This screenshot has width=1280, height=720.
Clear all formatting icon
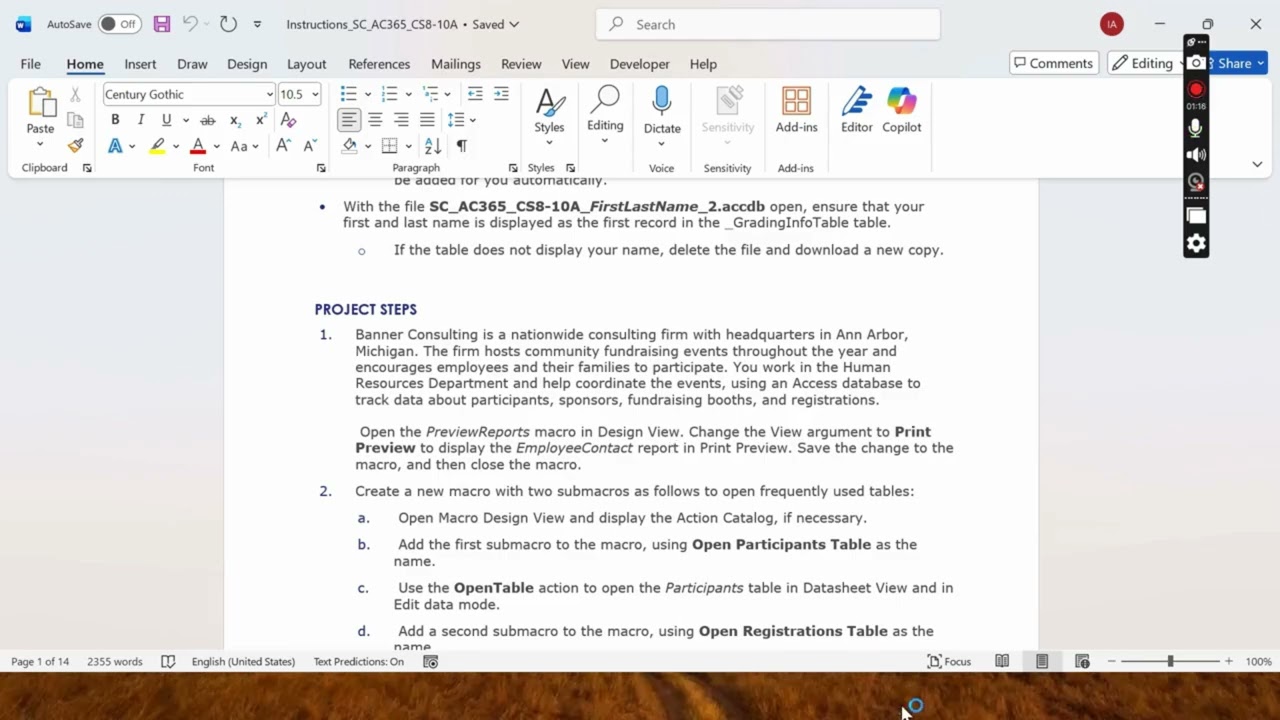point(288,120)
